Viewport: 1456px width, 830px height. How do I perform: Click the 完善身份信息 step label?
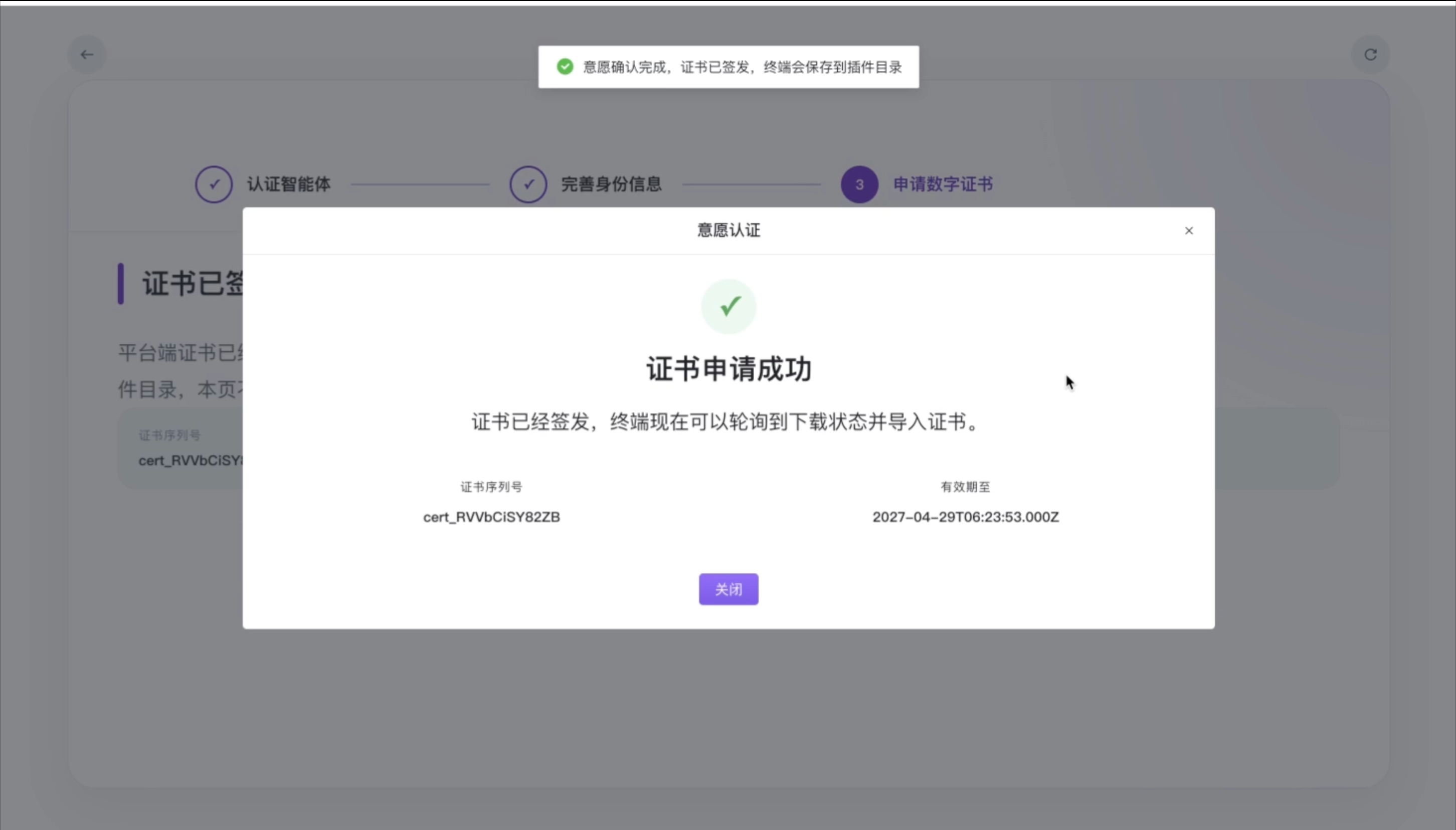(611, 184)
